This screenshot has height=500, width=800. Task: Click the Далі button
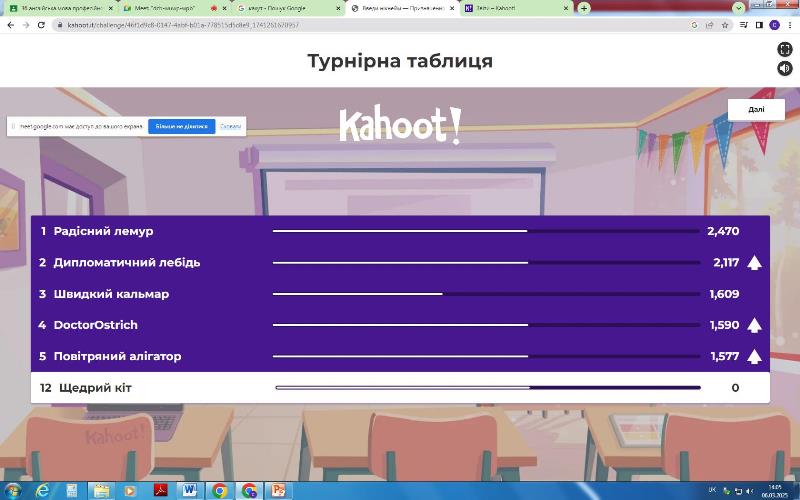click(756, 110)
